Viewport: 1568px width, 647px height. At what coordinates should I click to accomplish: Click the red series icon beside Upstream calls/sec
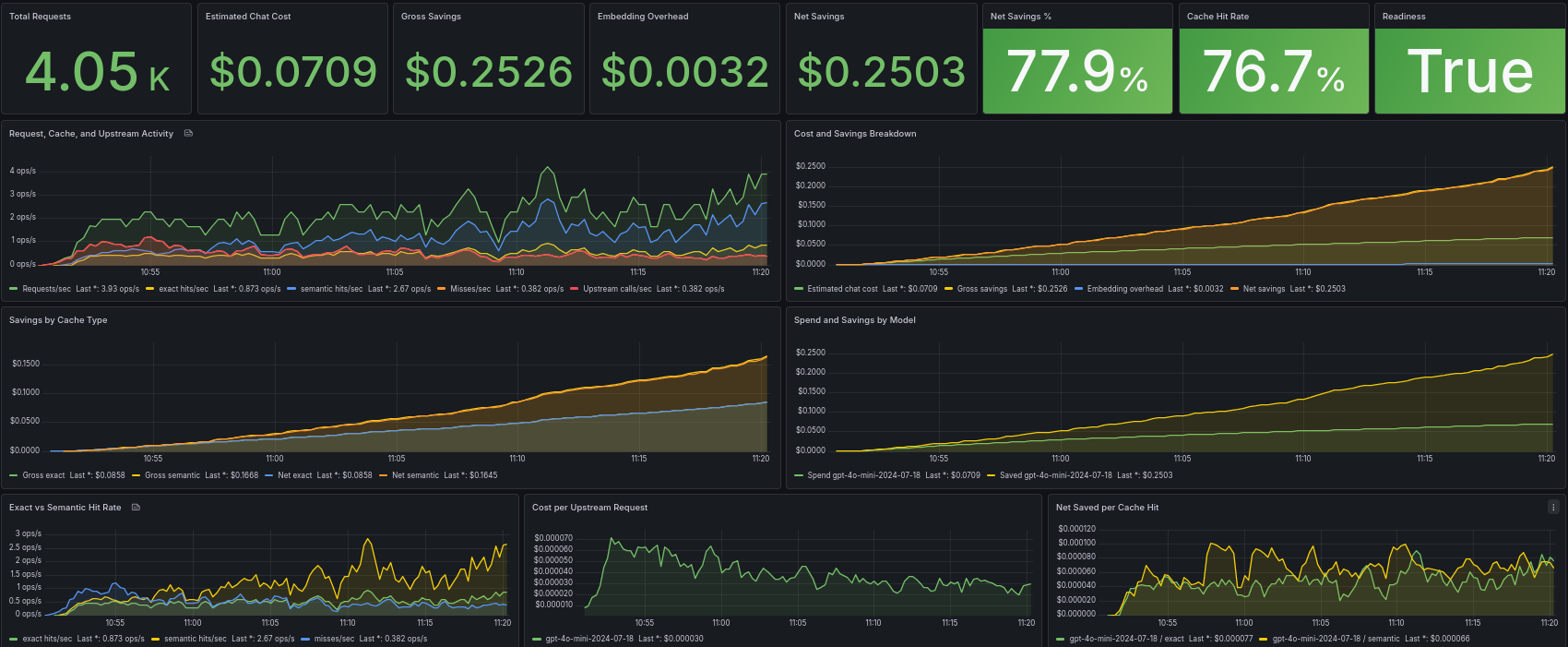575,289
